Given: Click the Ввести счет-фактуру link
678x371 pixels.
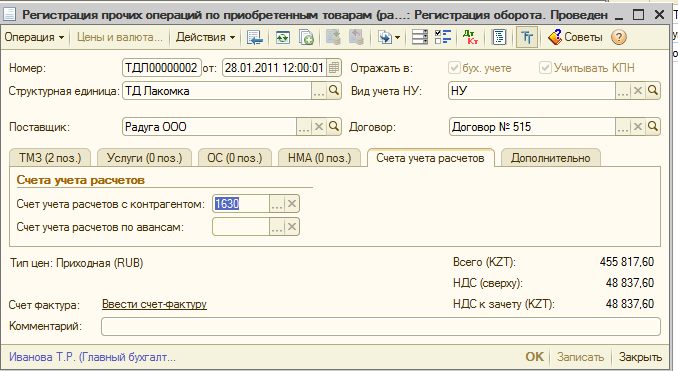Looking at the screenshot, I should (154, 304).
